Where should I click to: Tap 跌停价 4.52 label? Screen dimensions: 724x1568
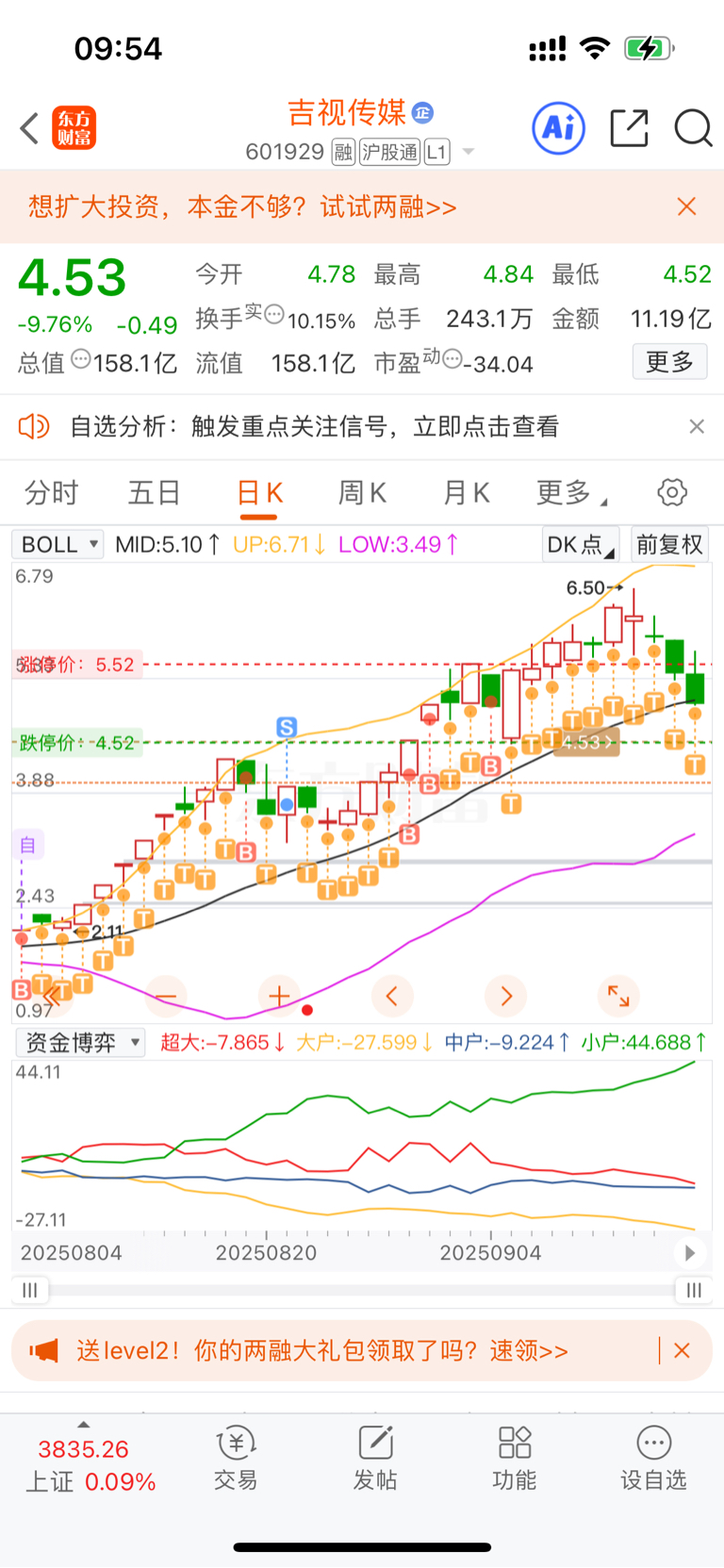(x=77, y=743)
